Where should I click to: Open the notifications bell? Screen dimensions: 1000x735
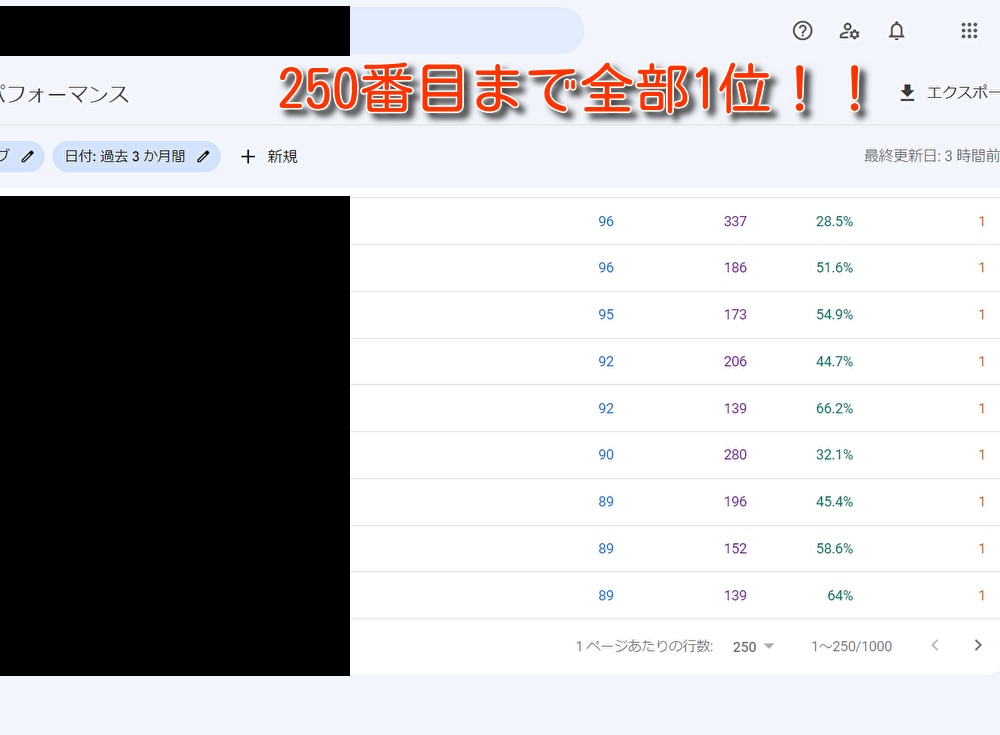pos(897,31)
